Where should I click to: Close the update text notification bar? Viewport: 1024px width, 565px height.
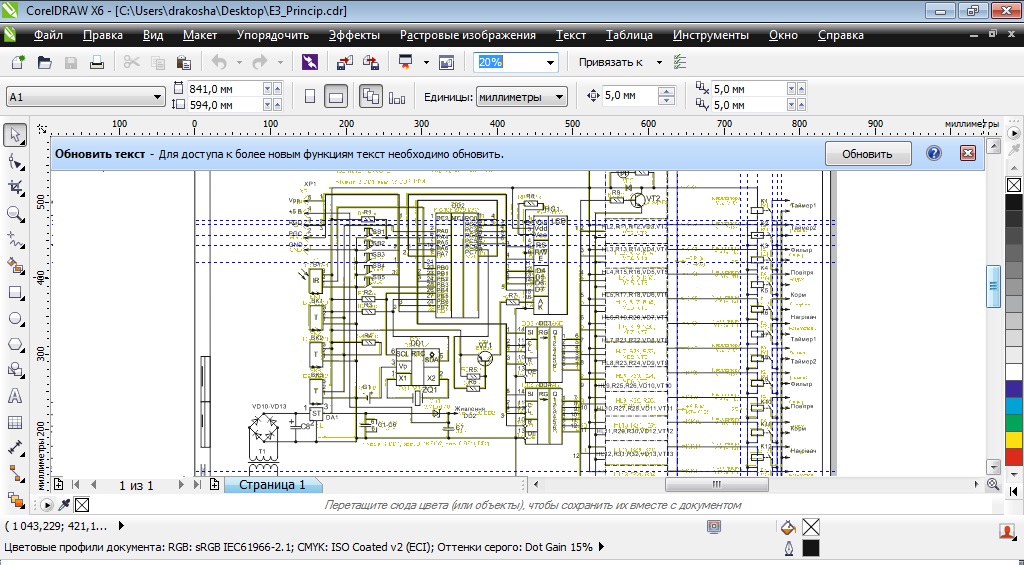click(x=968, y=153)
